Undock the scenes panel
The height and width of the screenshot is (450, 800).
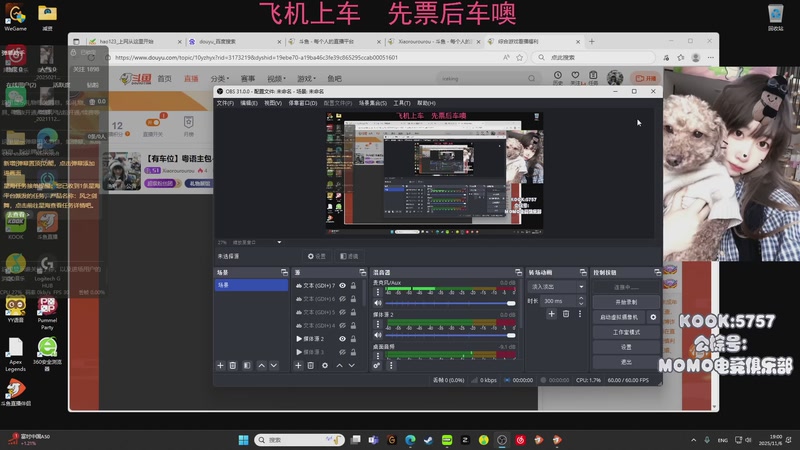click(x=284, y=272)
